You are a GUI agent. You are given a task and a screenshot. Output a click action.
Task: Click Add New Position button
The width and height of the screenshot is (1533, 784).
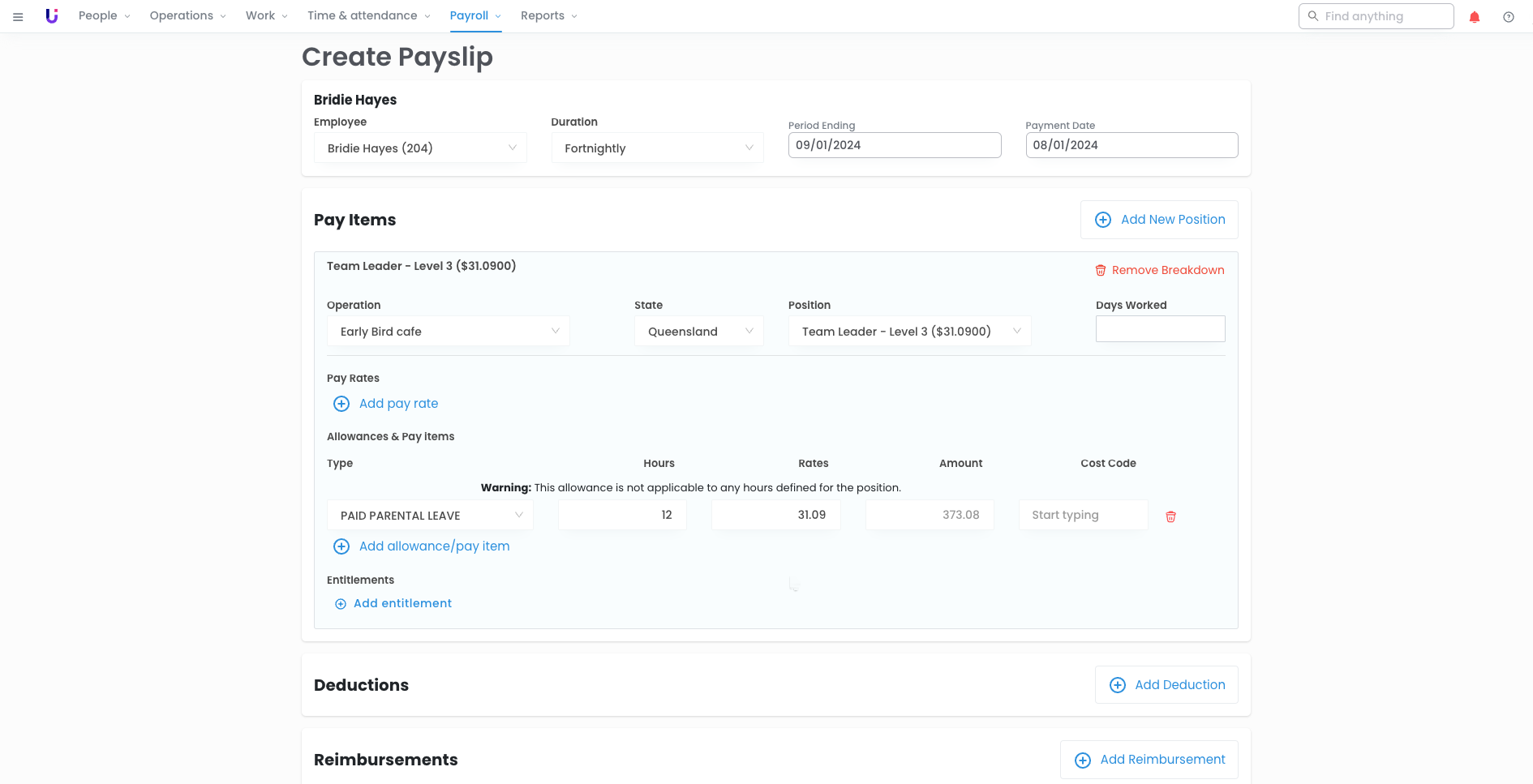click(1159, 220)
